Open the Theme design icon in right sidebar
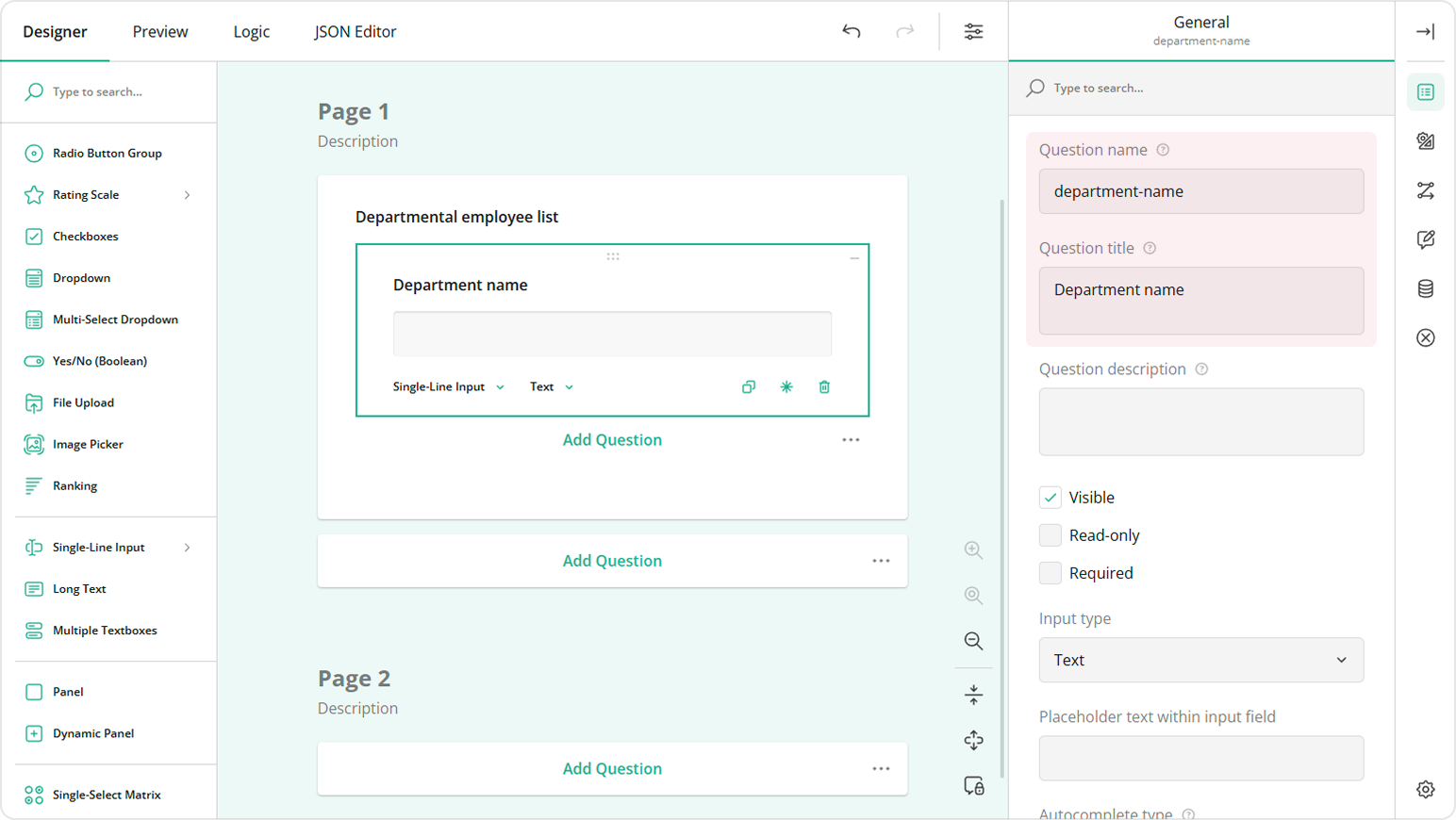The image size is (1456, 820). 1426,140
